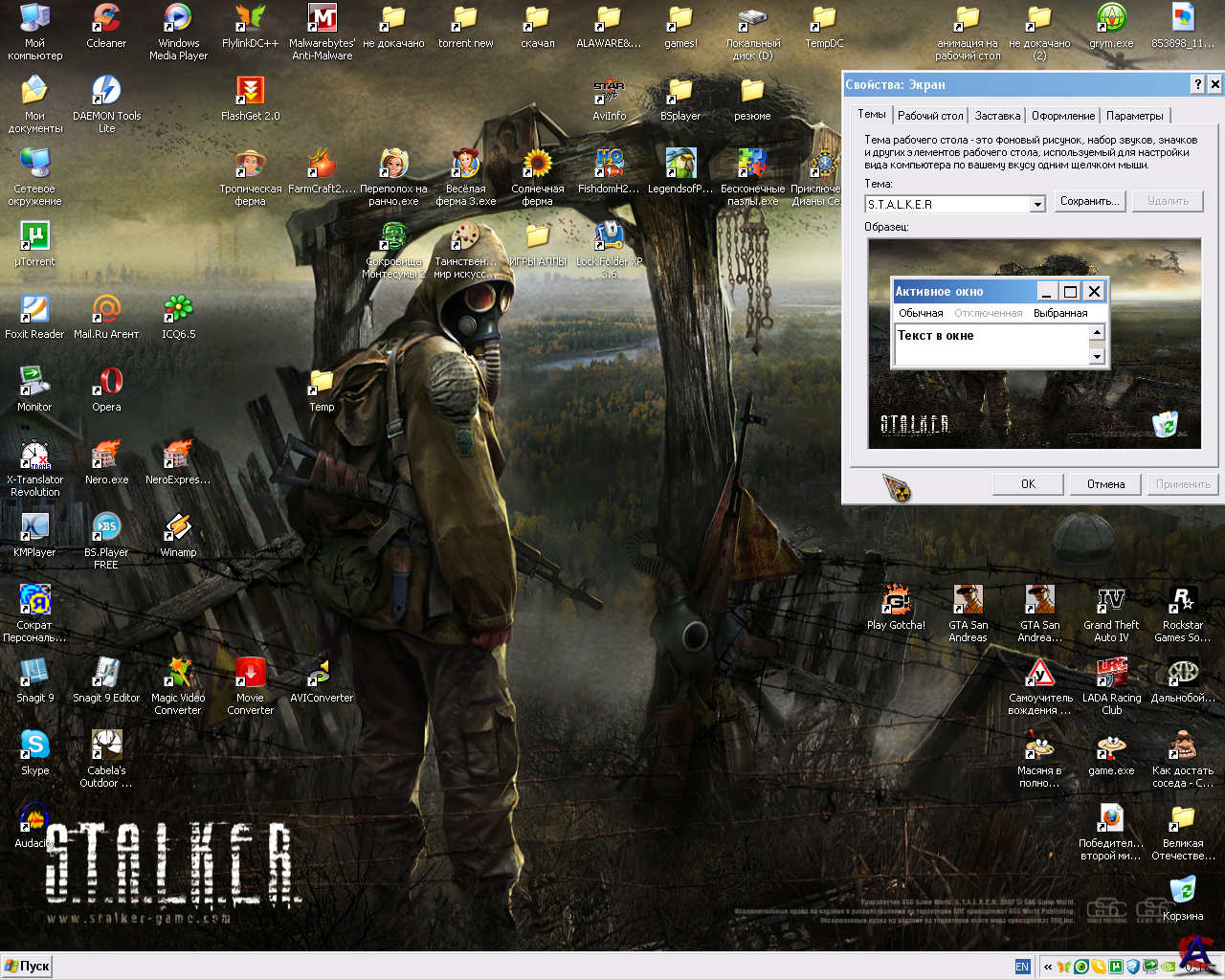Open the CCleaner desktop icon
The image size is (1225, 980).
tap(106, 19)
